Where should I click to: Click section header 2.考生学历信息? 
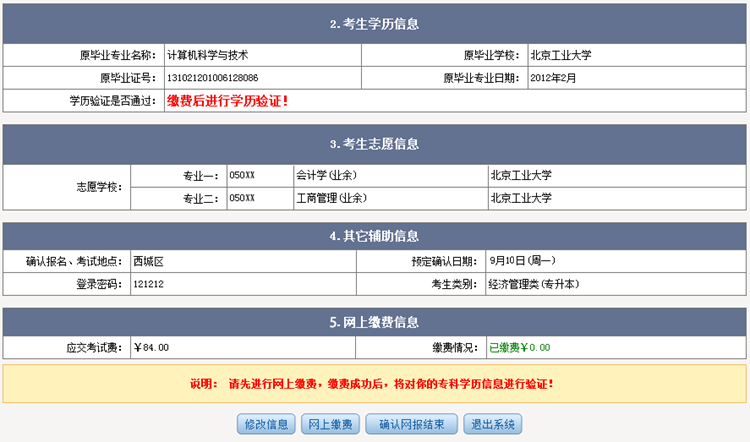pos(374,24)
